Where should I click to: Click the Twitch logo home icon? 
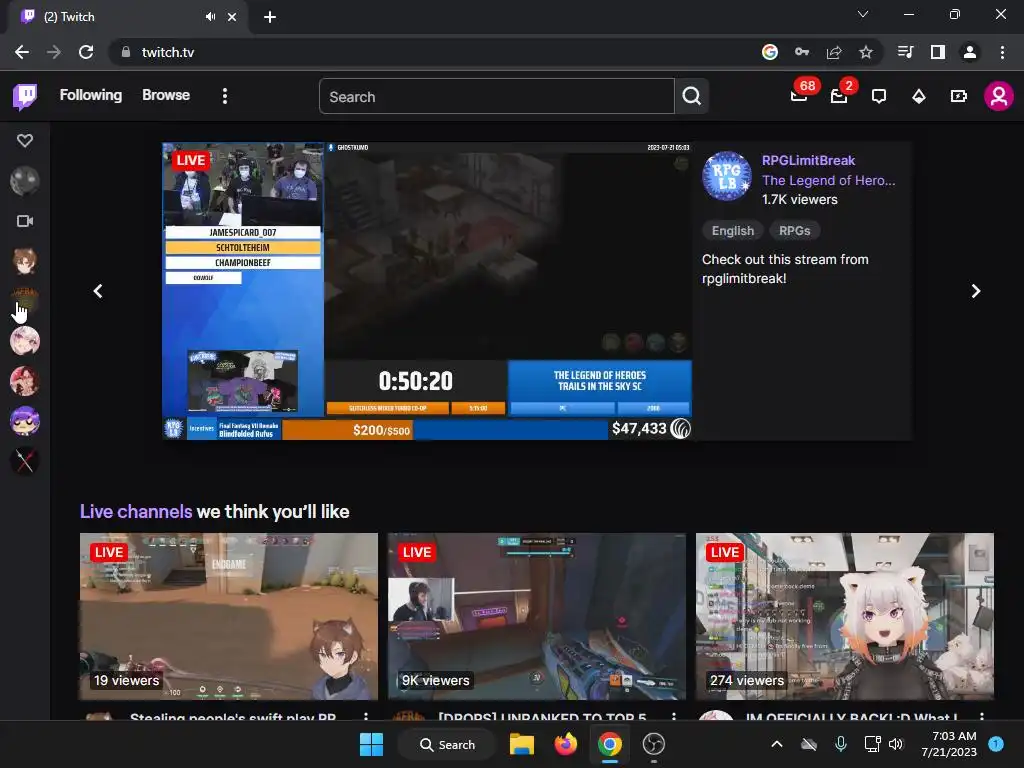click(25, 97)
